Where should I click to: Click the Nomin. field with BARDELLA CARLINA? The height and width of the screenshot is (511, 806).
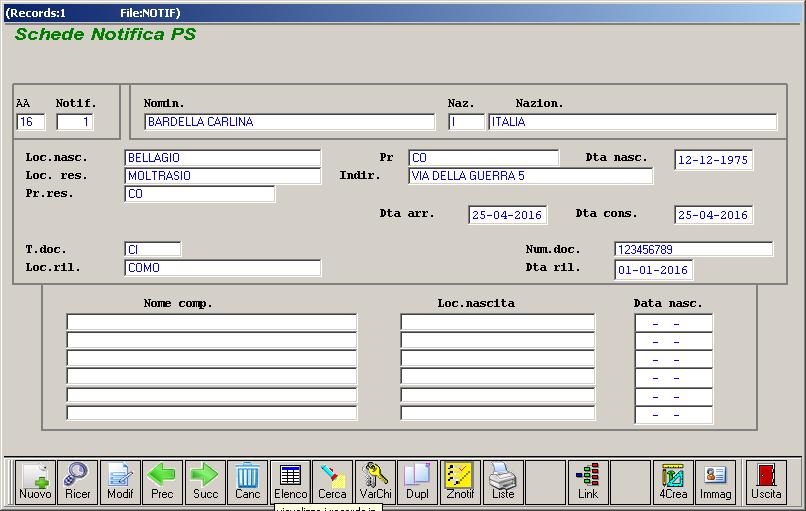click(289, 122)
